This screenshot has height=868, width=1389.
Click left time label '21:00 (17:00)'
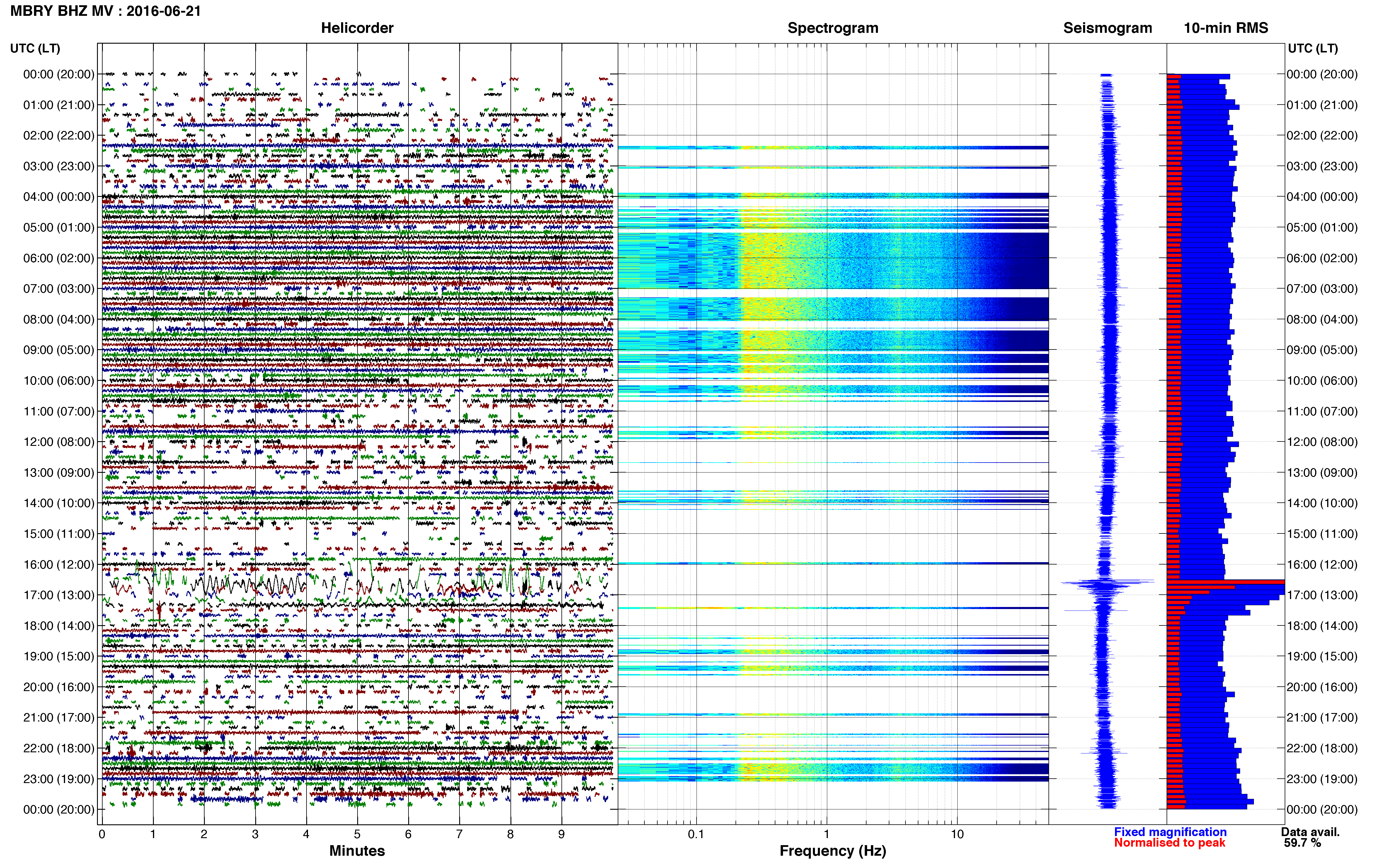click(x=59, y=717)
